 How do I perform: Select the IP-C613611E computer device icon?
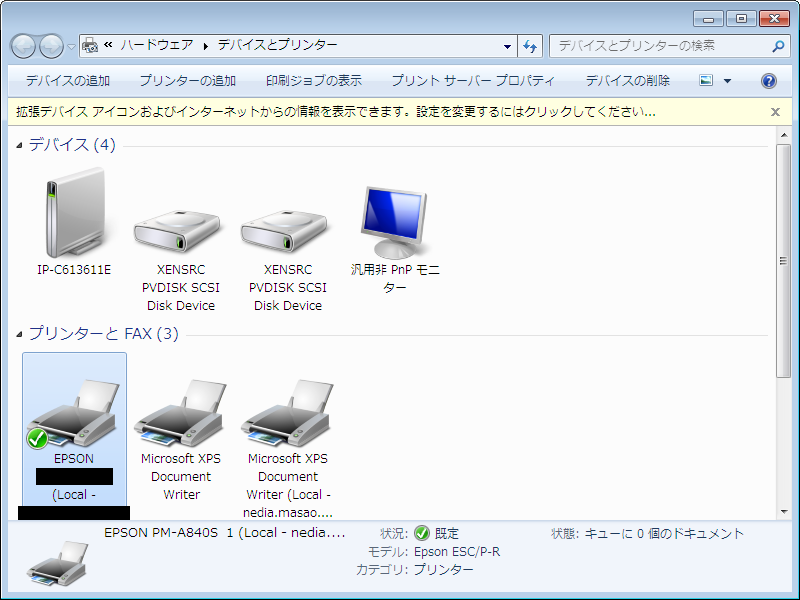(x=75, y=213)
